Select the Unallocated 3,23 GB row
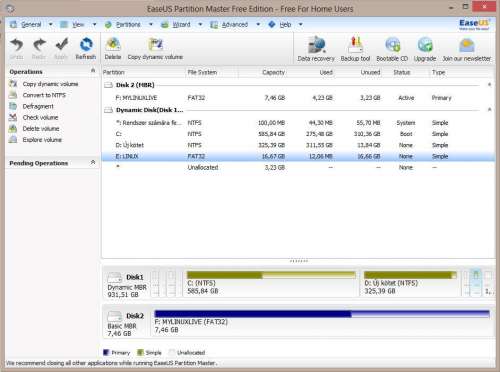The width and height of the screenshot is (500, 372). click(298, 167)
